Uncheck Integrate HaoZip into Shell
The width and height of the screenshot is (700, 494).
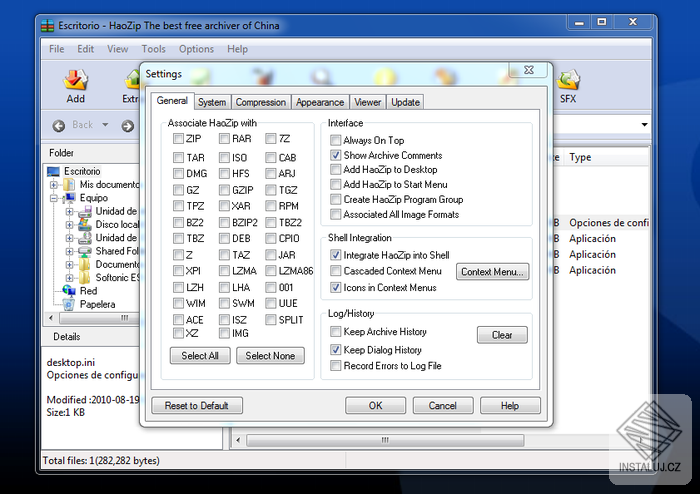pyautogui.click(x=335, y=255)
